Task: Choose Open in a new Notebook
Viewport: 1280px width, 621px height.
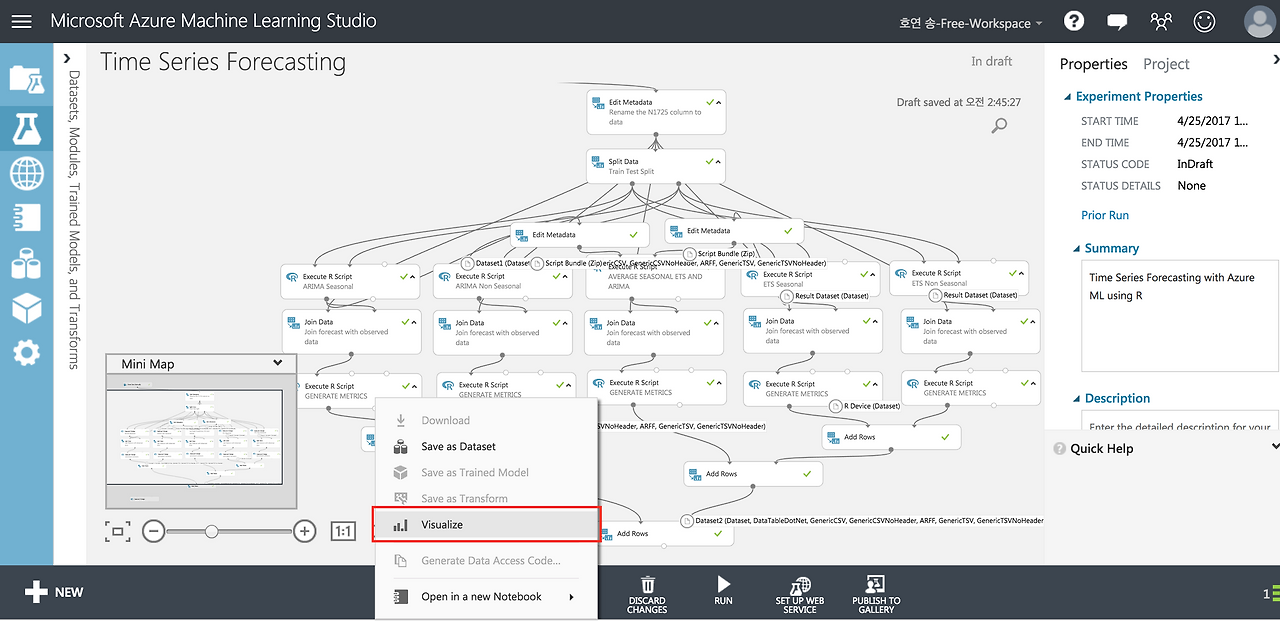Action: click(486, 597)
